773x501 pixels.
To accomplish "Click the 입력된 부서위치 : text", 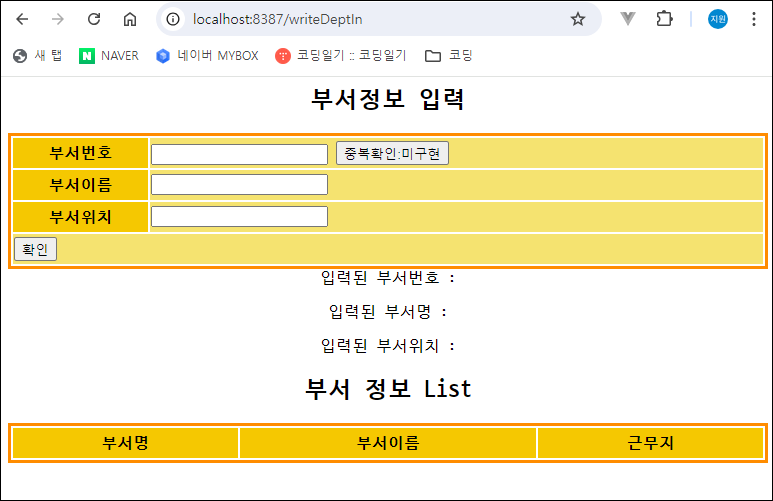I will (387, 346).
